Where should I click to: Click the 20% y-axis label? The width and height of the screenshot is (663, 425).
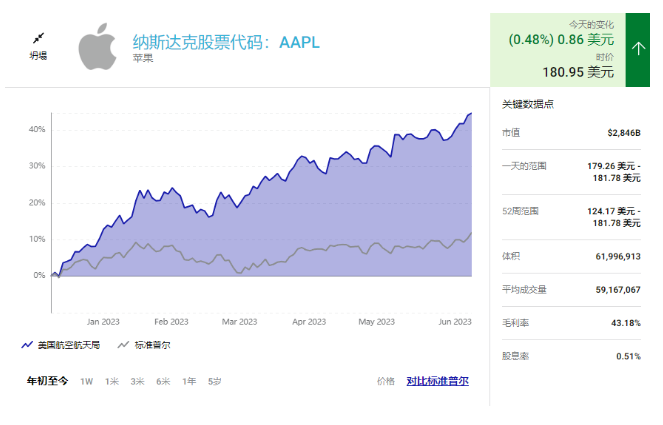37,203
